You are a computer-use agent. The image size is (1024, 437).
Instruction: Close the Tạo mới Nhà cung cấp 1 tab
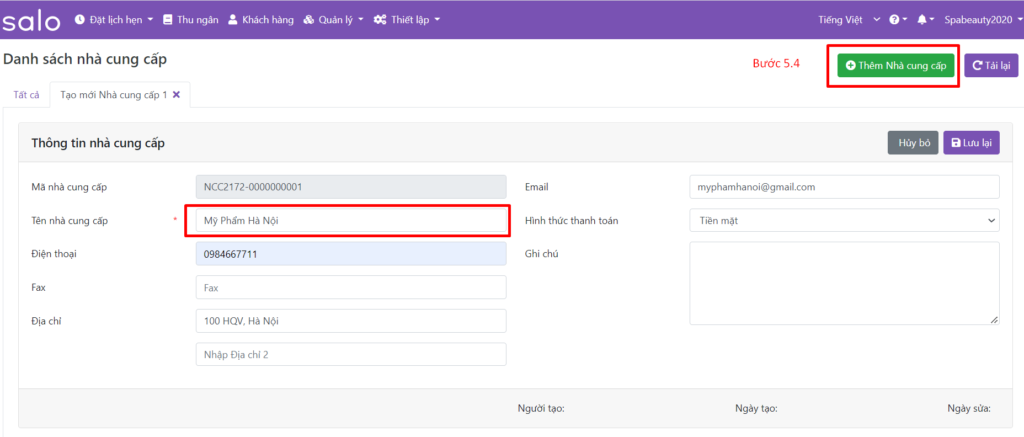pos(177,95)
